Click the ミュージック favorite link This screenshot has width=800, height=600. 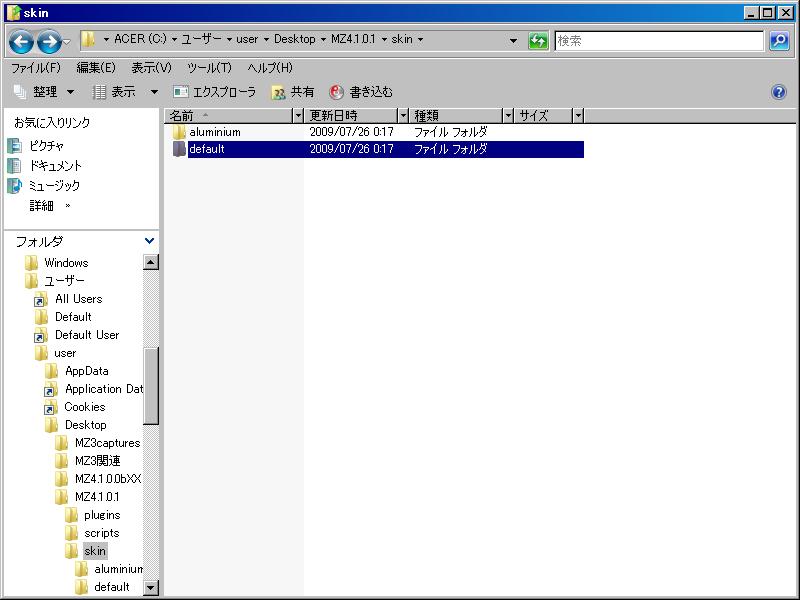[54, 186]
